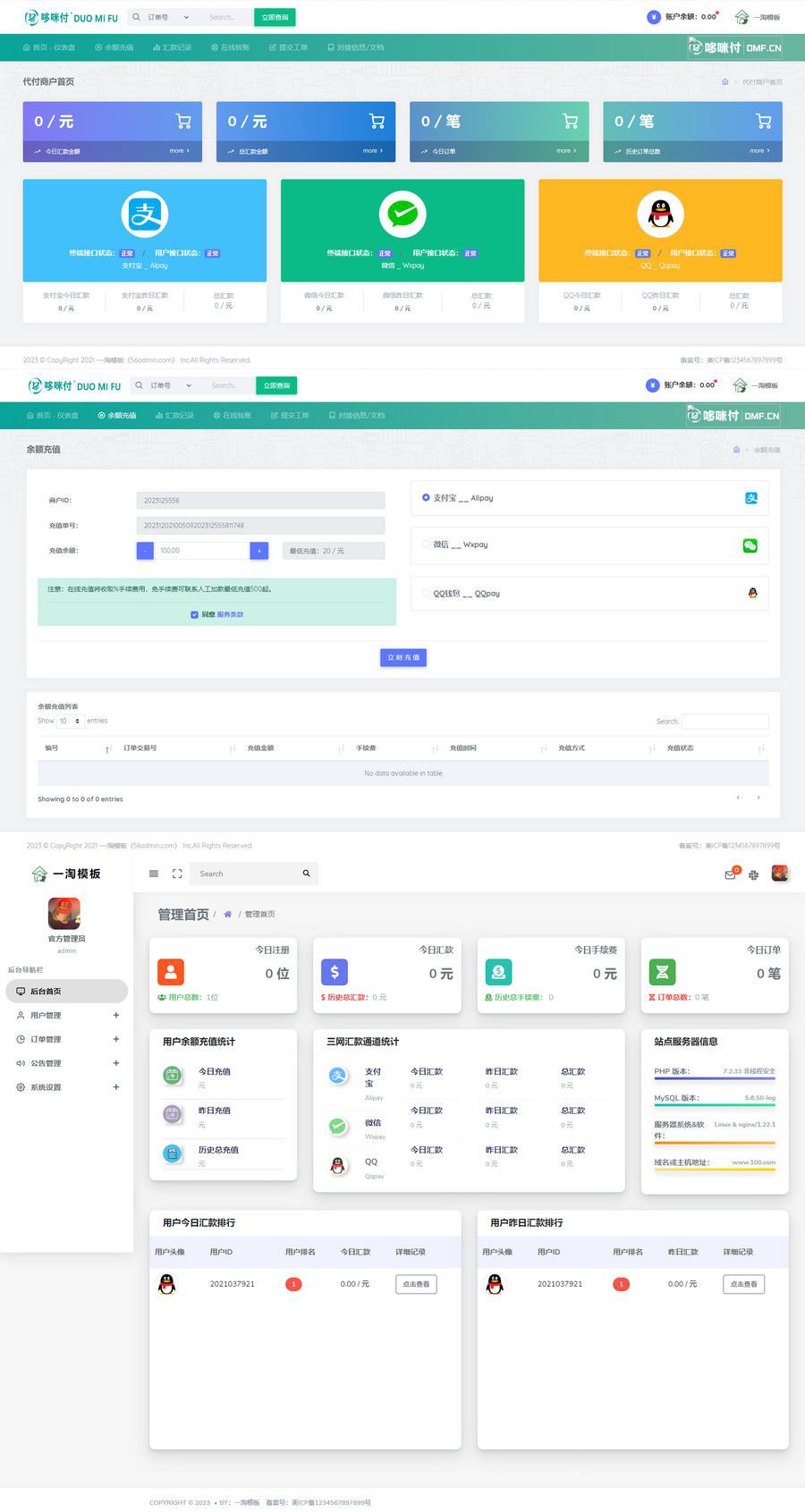
Task: Select the QQ钱包 __ QQpay radio button
Action: coord(426,592)
